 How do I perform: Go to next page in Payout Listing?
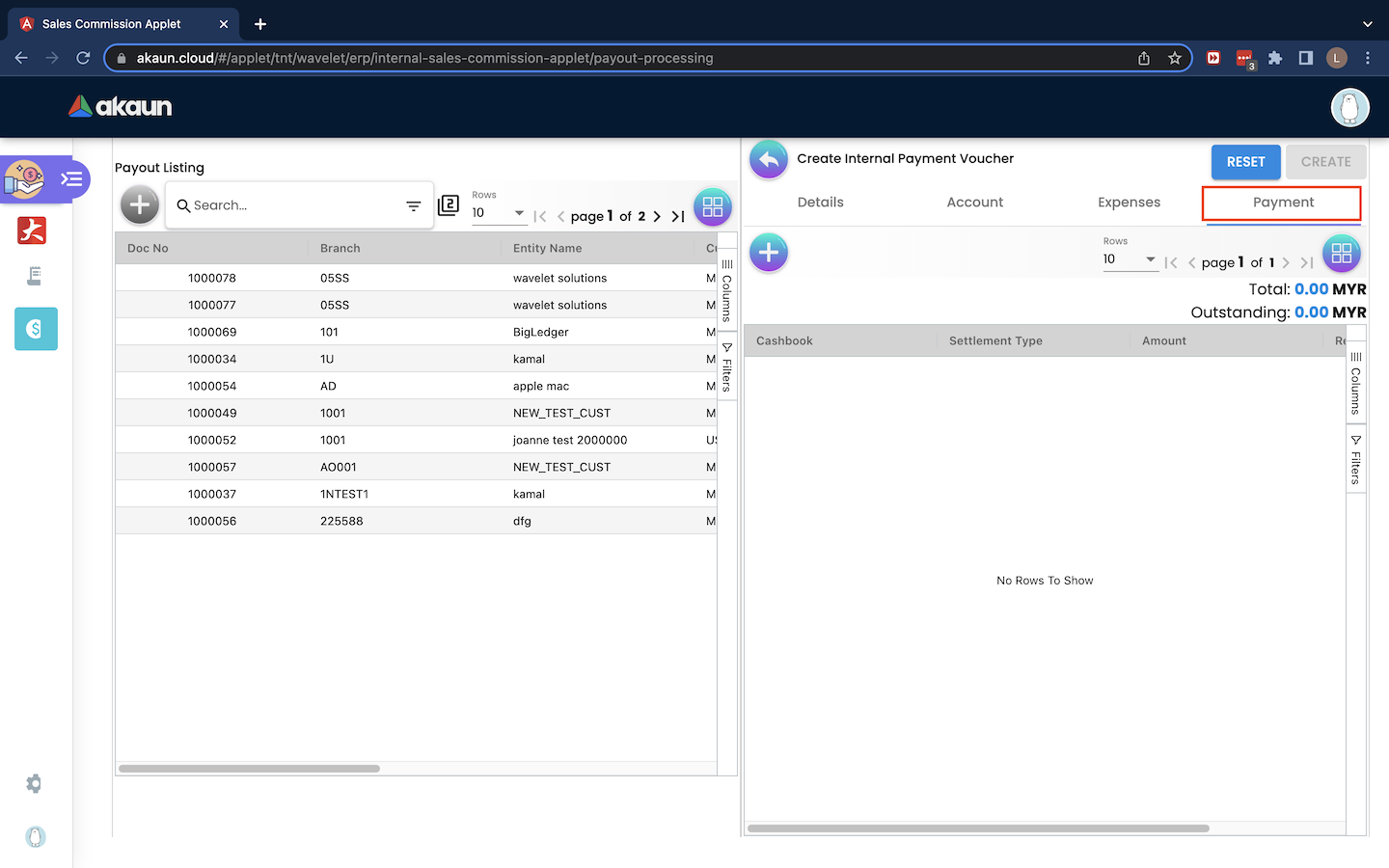(x=657, y=217)
